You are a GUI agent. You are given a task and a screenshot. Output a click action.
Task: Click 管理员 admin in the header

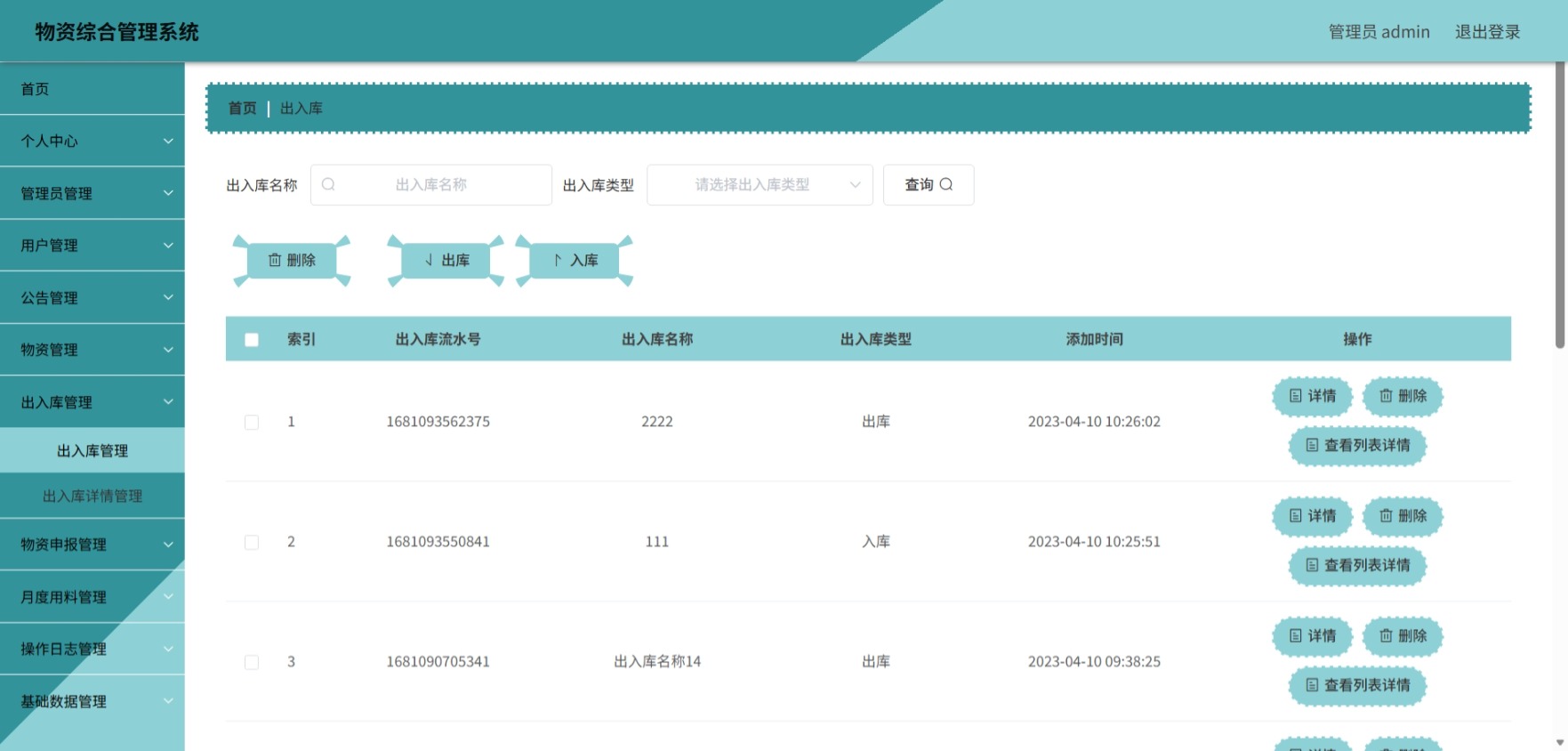point(1379,32)
